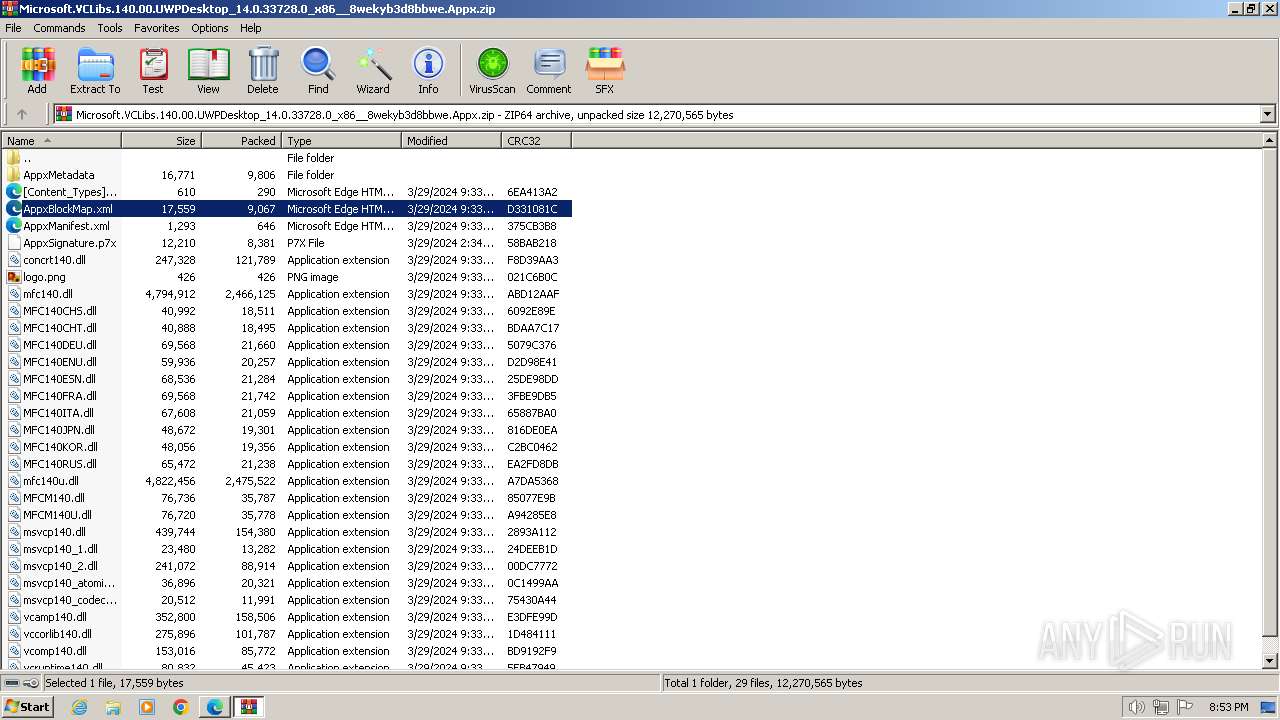Select MFC140ENU.dll file
Image resolution: width=1280 pixels, height=720 pixels.
pos(288,362)
